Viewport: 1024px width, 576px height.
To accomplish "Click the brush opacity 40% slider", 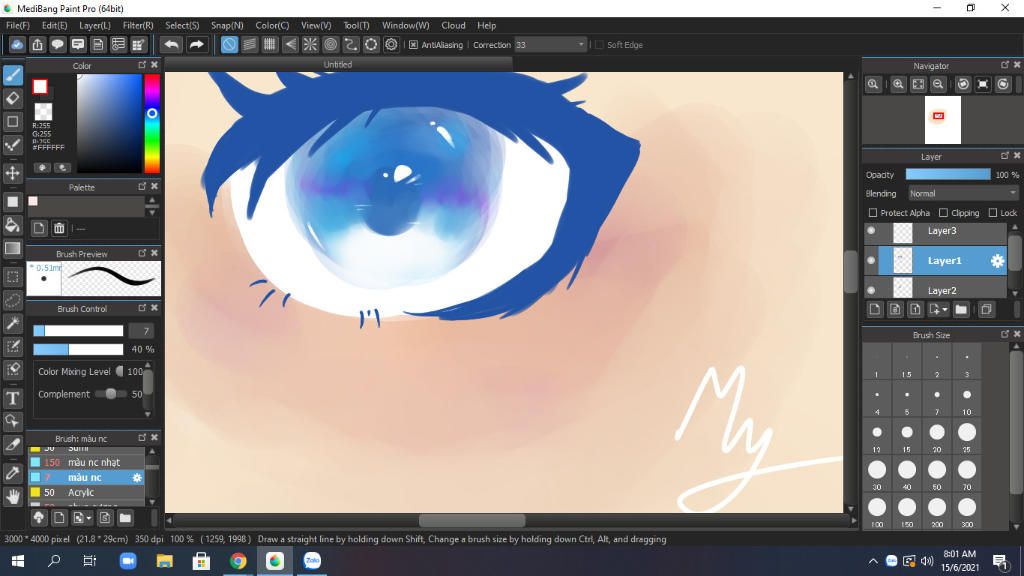I will (x=78, y=349).
